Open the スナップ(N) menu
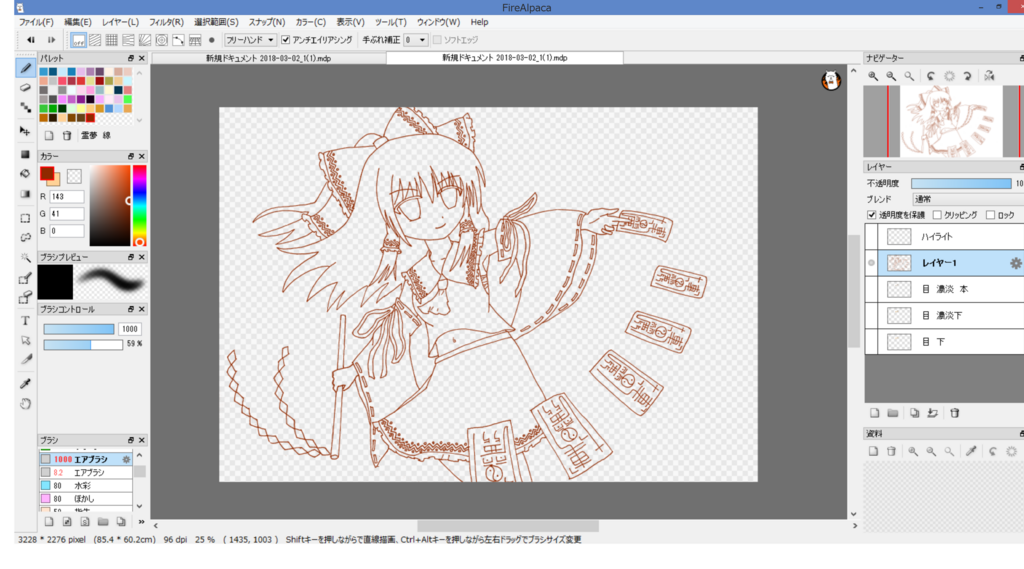 coord(266,22)
